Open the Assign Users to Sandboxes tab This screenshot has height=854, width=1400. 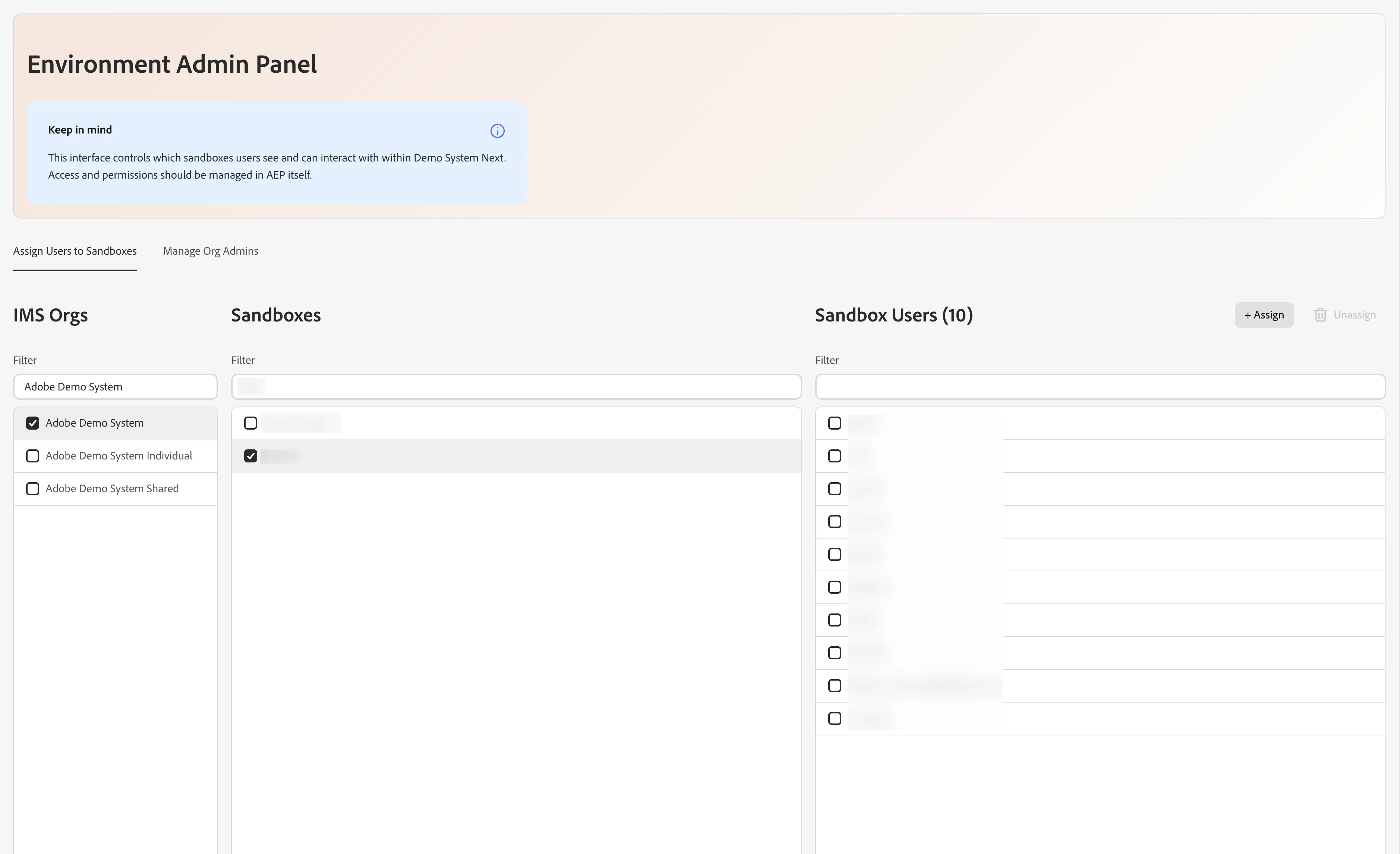click(75, 251)
